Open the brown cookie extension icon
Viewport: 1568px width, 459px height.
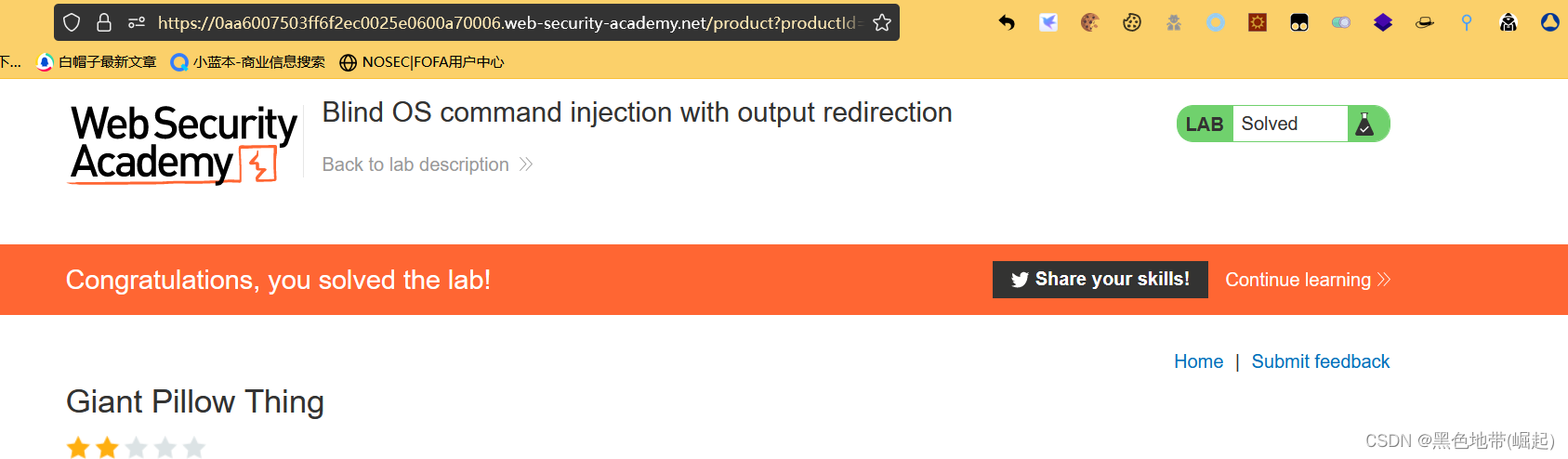pyautogui.click(x=1090, y=22)
